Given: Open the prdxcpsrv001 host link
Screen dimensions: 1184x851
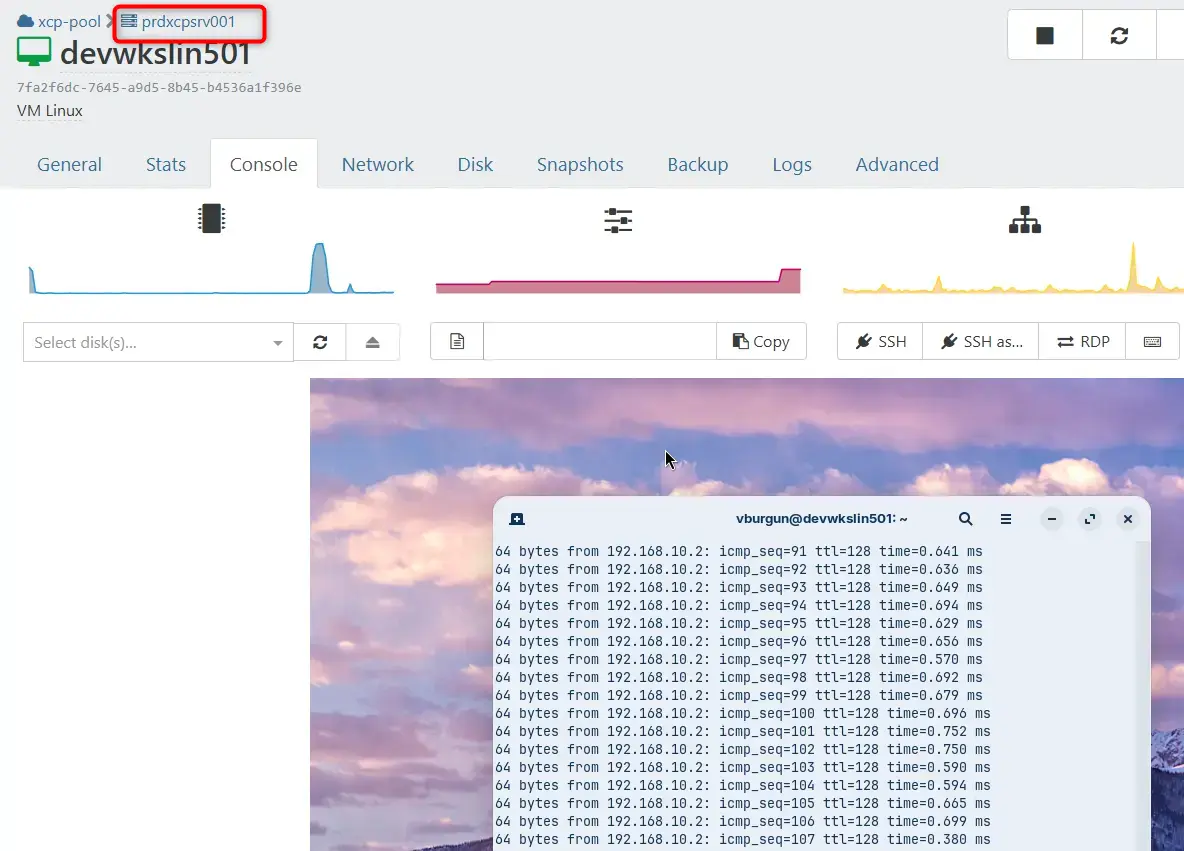Looking at the screenshot, I should point(188,21).
